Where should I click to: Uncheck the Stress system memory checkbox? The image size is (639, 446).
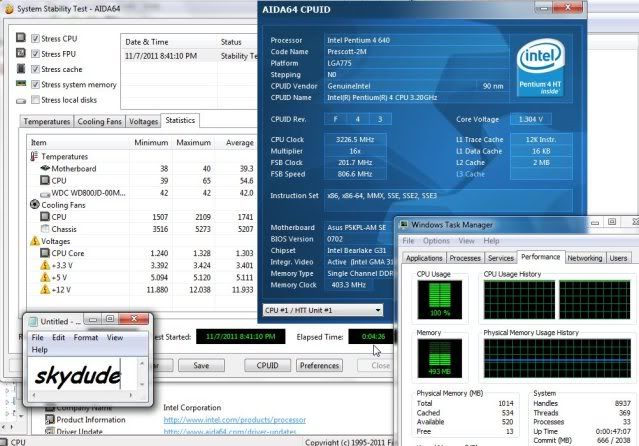coord(35,84)
